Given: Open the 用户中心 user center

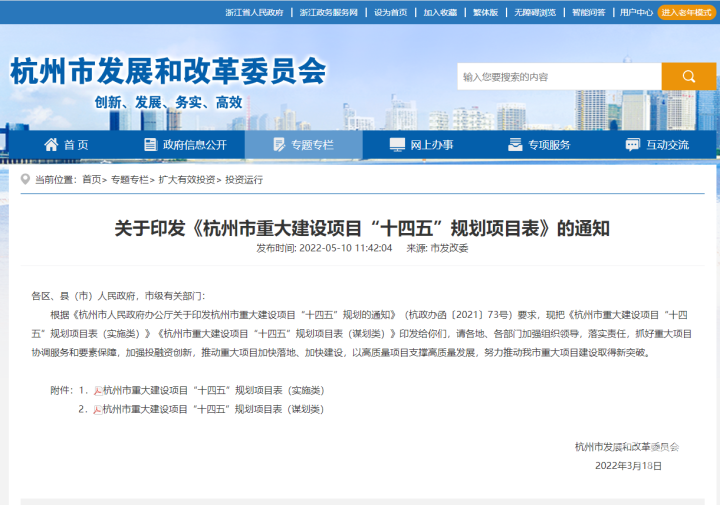Looking at the screenshot, I should pyautogui.click(x=636, y=12).
